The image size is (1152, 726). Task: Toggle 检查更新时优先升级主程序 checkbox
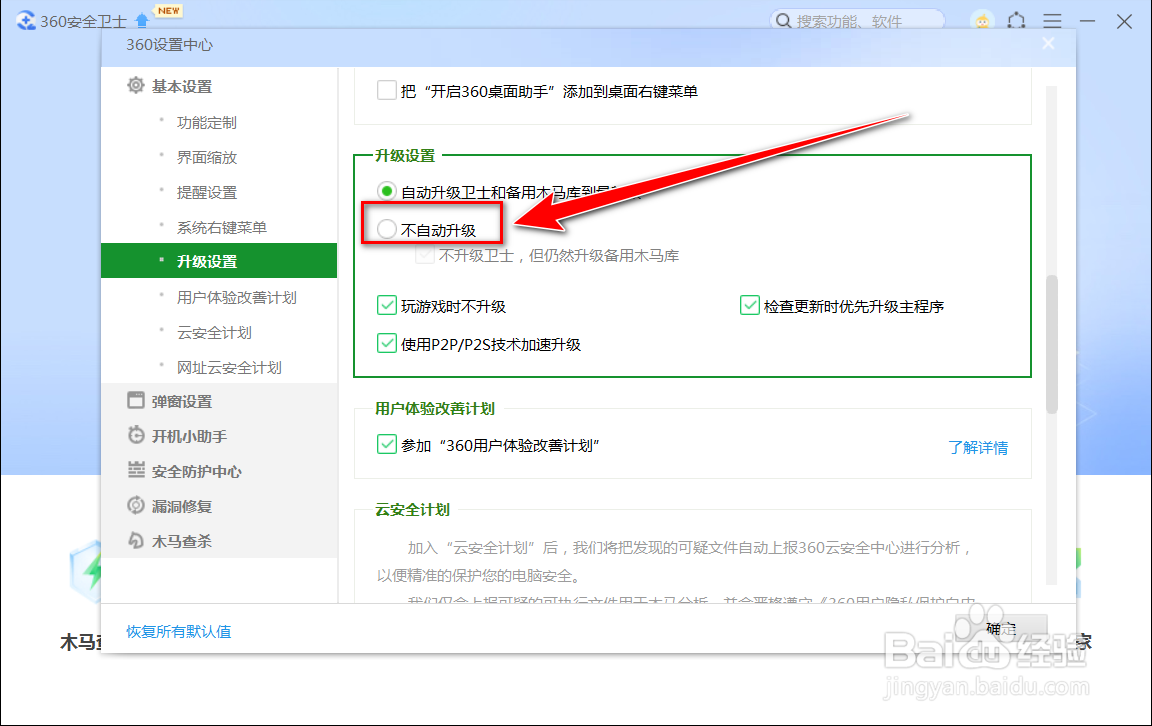point(749,305)
